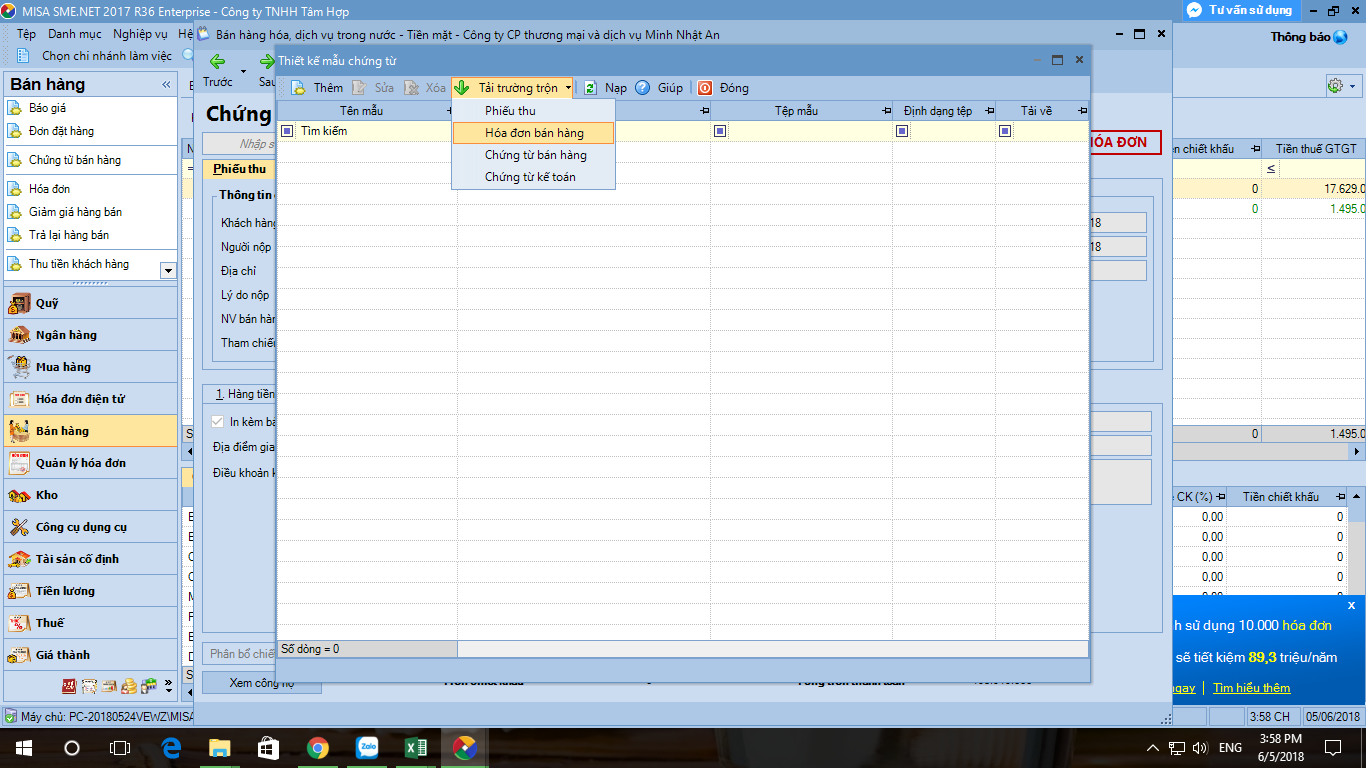Image resolution: width=1366 pixels, height=768 pixels.
Task: Collapse the Bán hàng sidebar panel chevron
Action: 166,85
